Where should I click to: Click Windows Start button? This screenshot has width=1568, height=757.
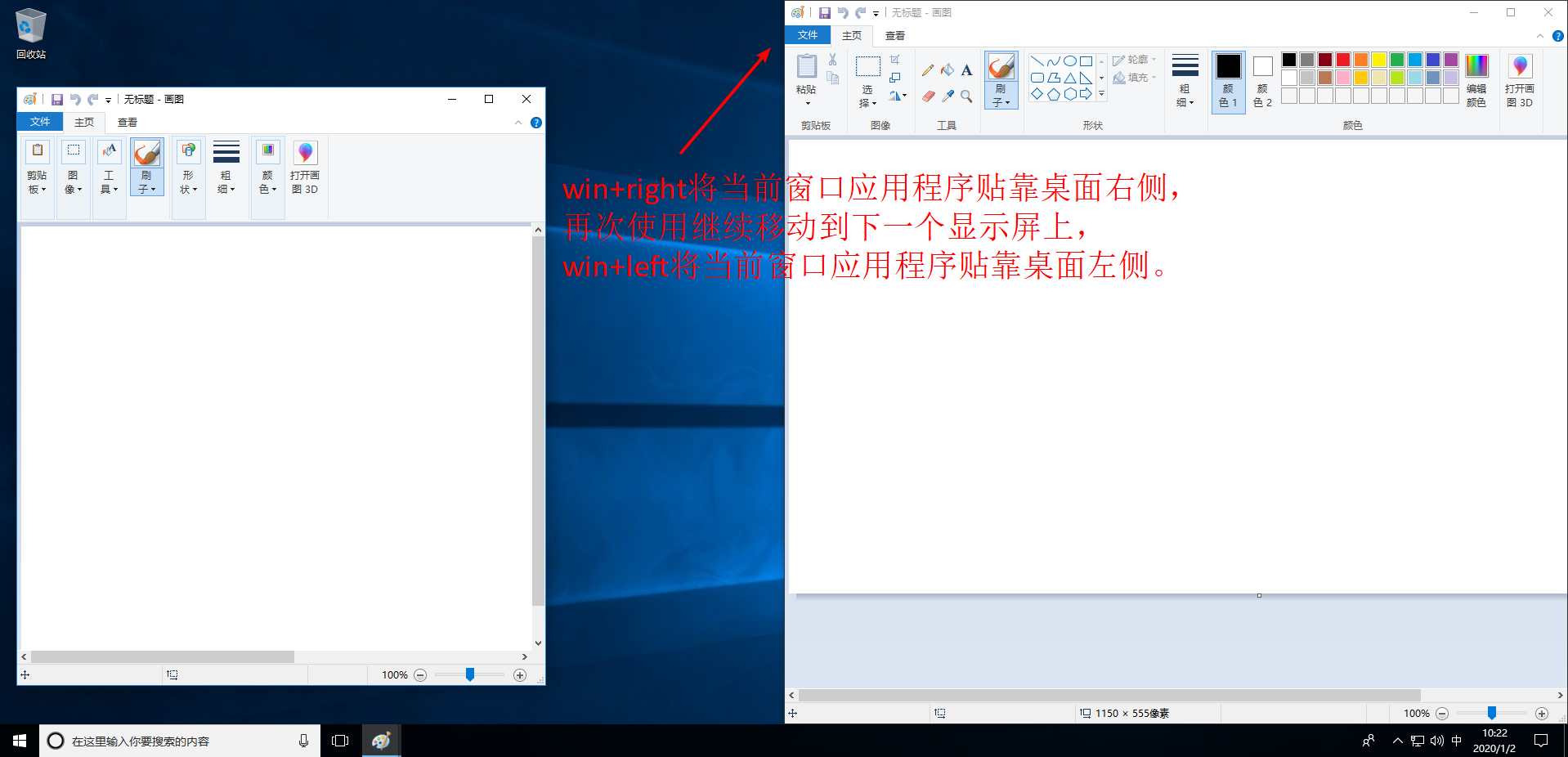[20, 741]
